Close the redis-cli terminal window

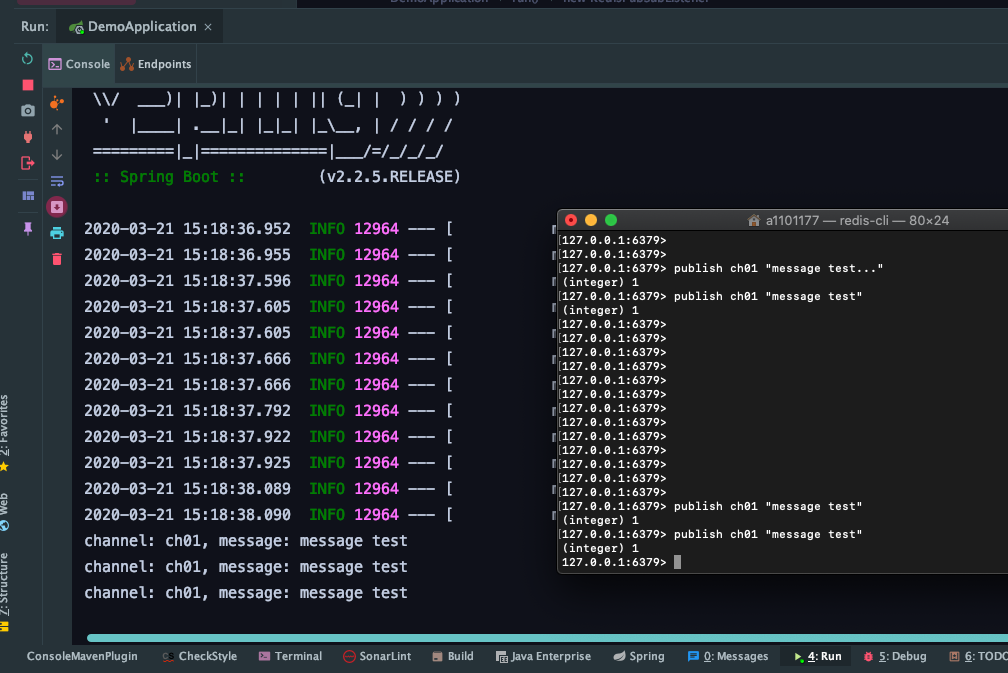click(x=571, y=220)
